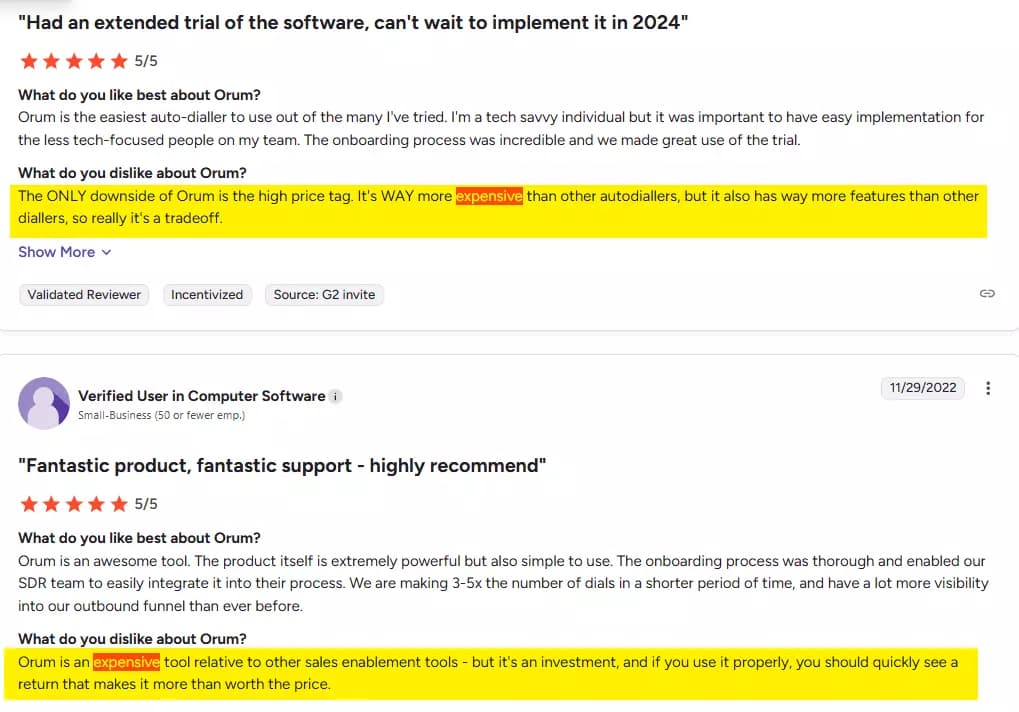Viewport: 1019px width, 712px height.
Task: Open details via the Verified User info expander
Action: pyautogui.click(x=336, y=395)
